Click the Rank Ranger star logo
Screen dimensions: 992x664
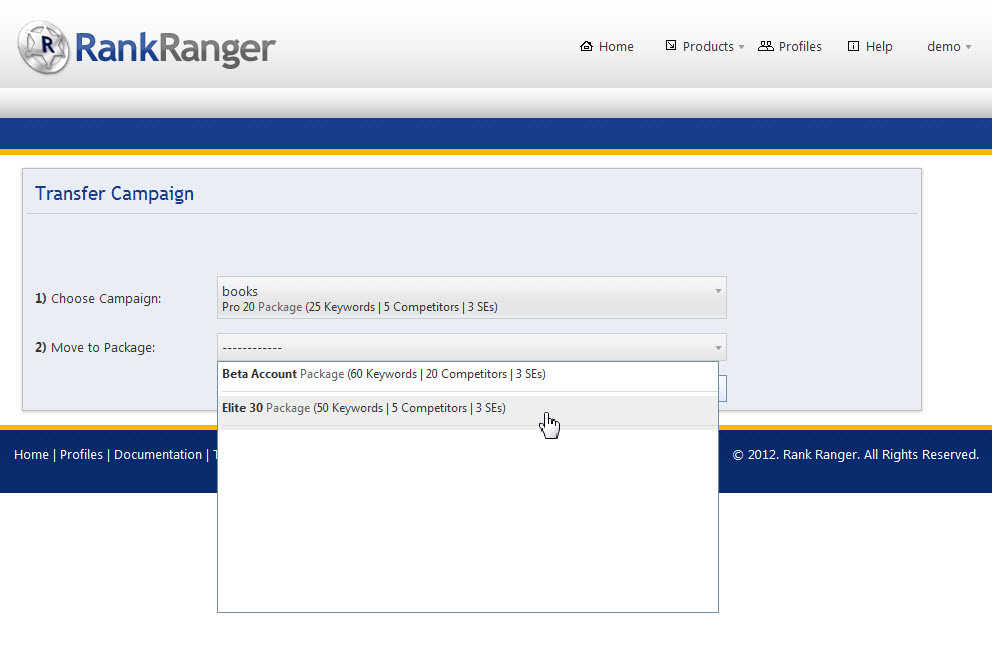point(43,47)
